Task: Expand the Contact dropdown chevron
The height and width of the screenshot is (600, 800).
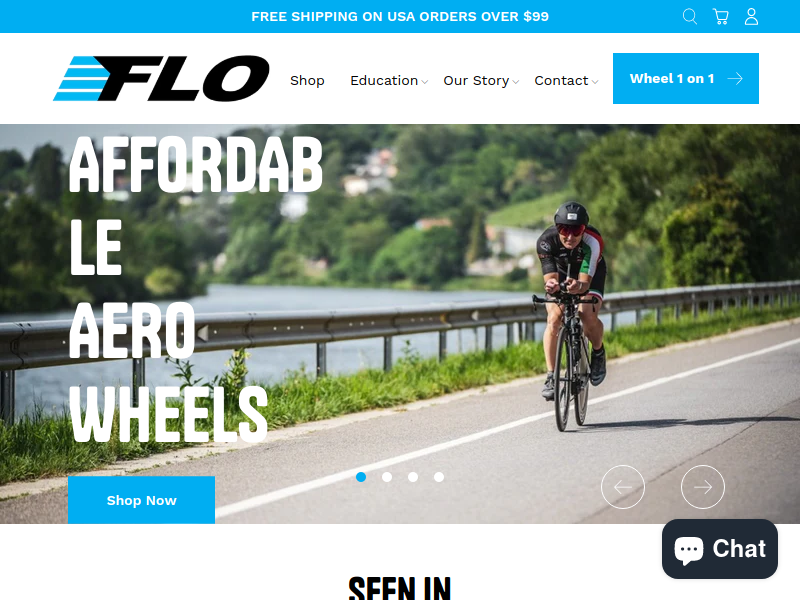Action: click(595, 82)
